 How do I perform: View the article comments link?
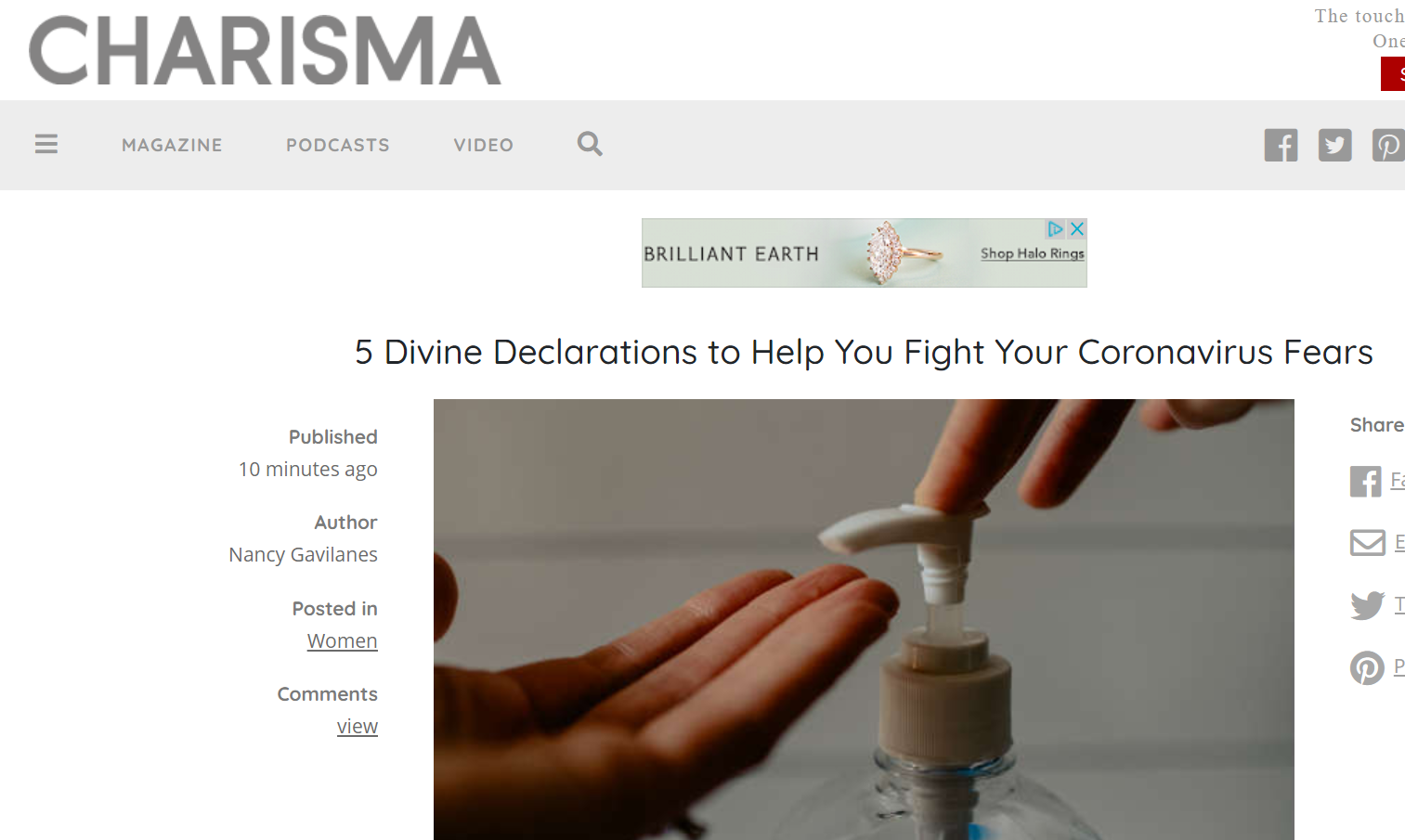click(358, 726)
